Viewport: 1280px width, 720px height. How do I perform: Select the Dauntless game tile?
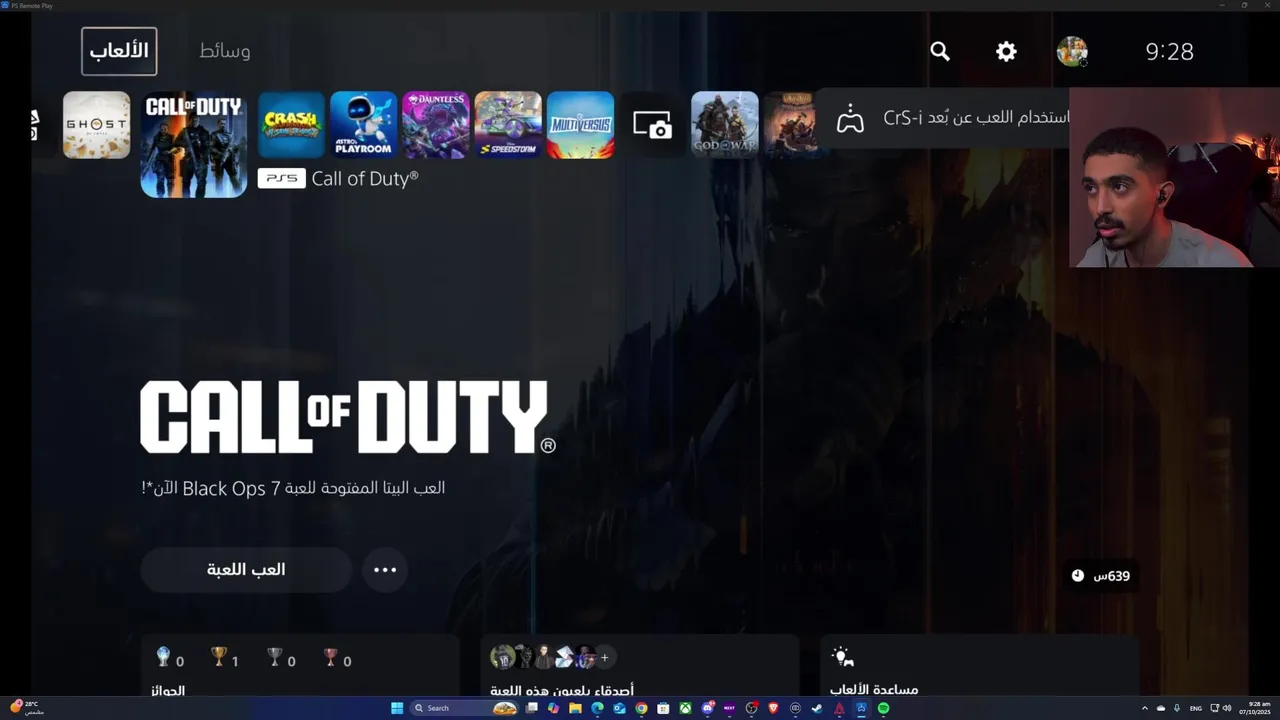436,125
